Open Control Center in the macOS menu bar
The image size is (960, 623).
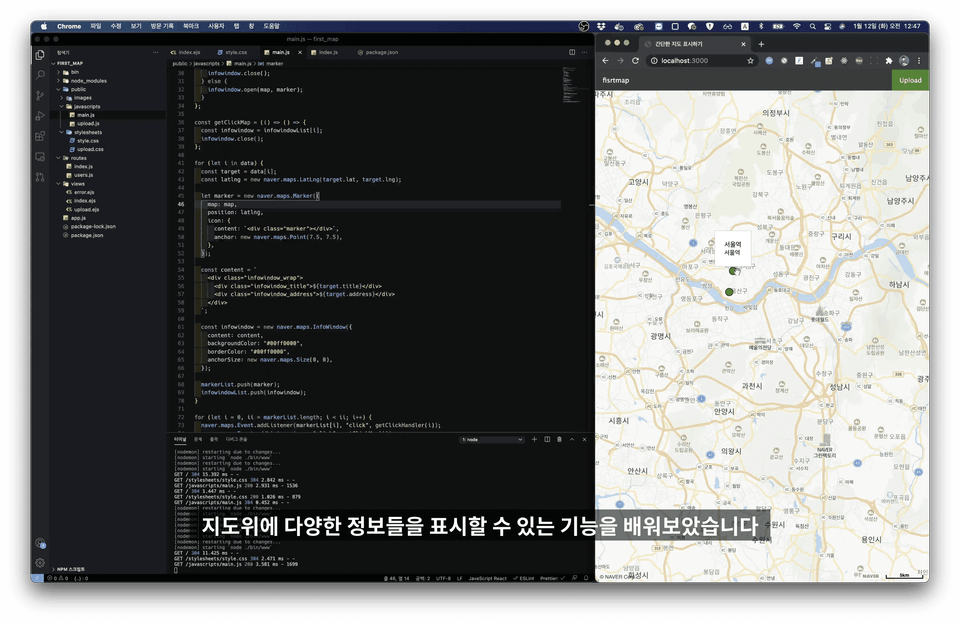(x=828, y=26)
